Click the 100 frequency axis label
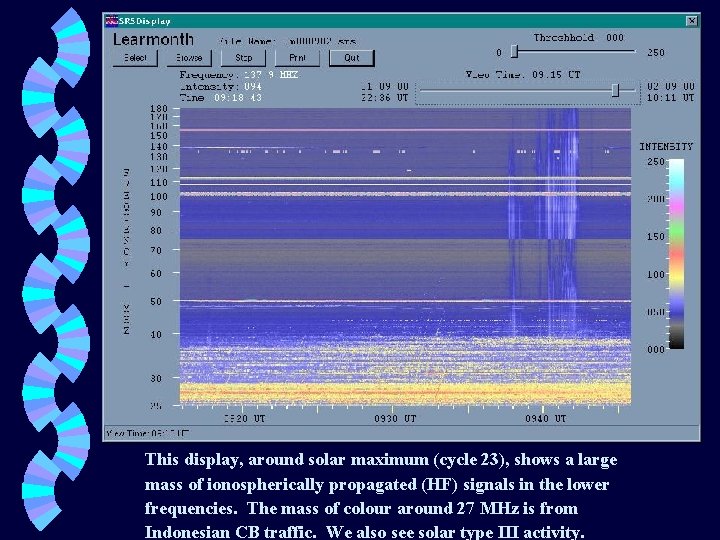720x540 pixels. (x=158, y=197)
